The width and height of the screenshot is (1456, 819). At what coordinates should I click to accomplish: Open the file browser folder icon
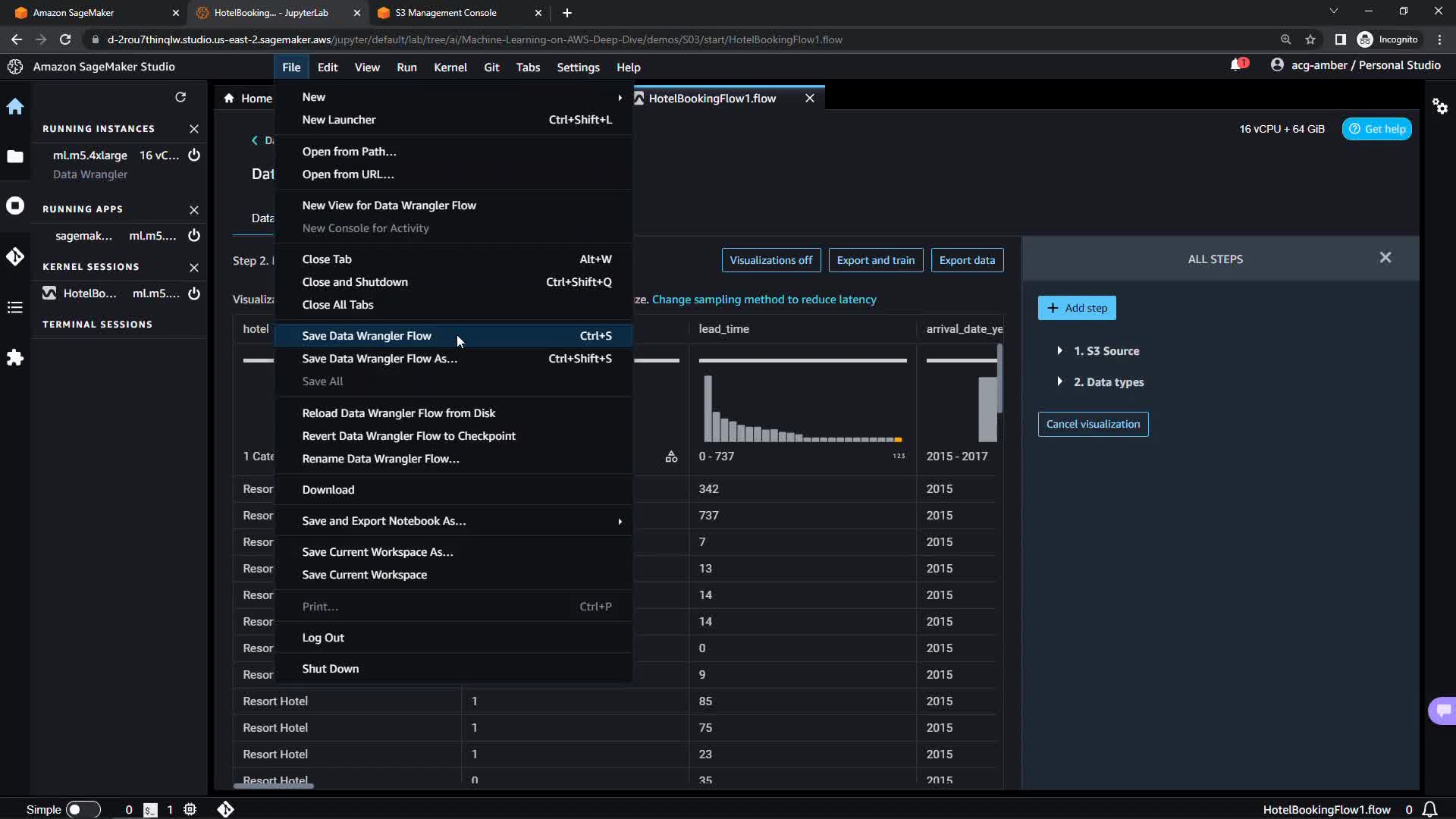(15, 156)
